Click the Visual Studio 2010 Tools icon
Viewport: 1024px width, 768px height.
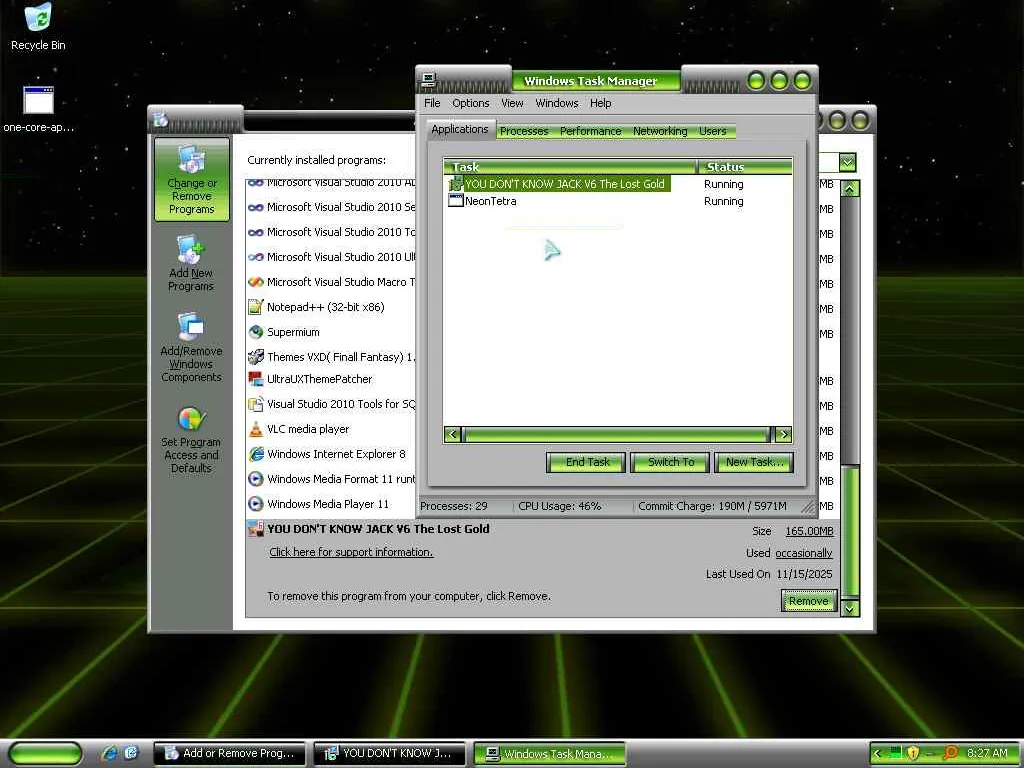(255, 404)
